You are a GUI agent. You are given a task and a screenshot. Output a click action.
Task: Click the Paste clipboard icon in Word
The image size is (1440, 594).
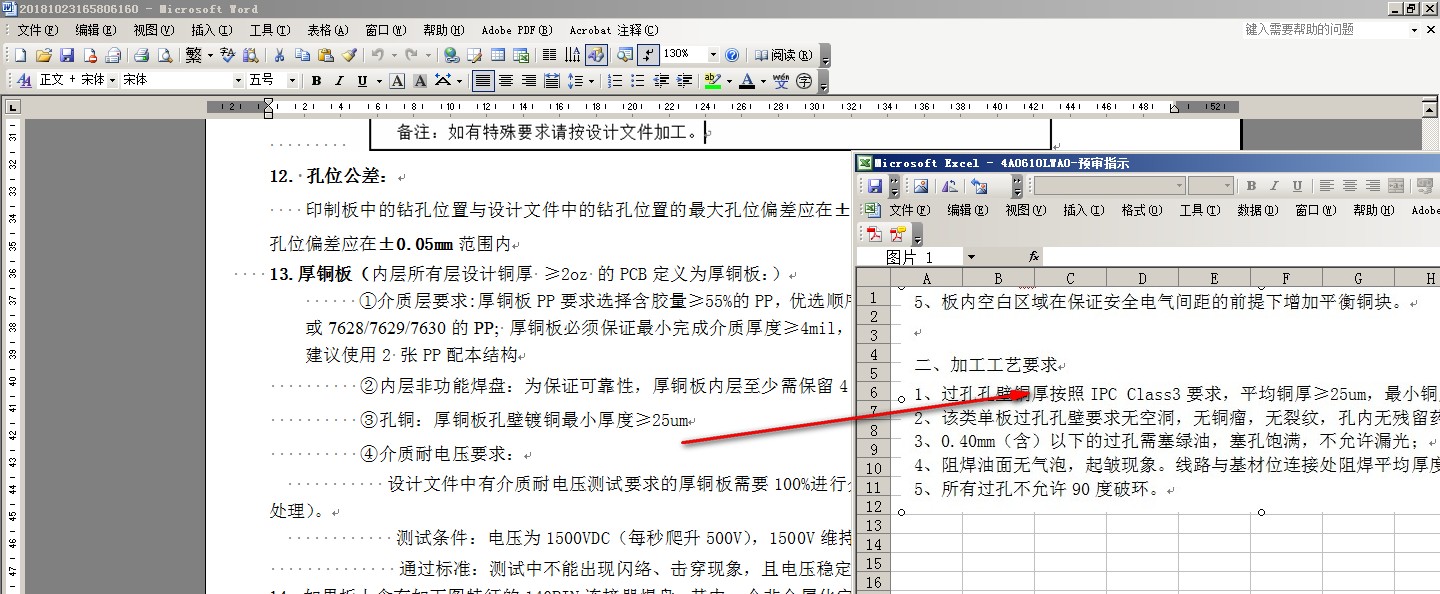(x=326, y=55)
